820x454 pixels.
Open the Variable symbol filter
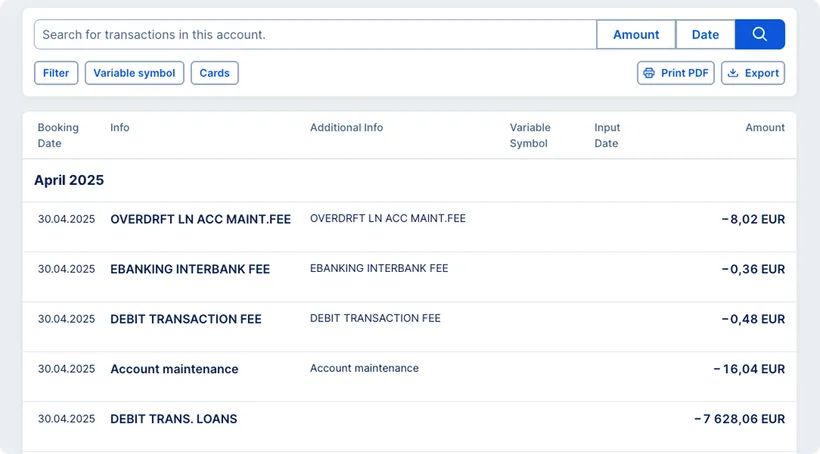coord(134,73)
